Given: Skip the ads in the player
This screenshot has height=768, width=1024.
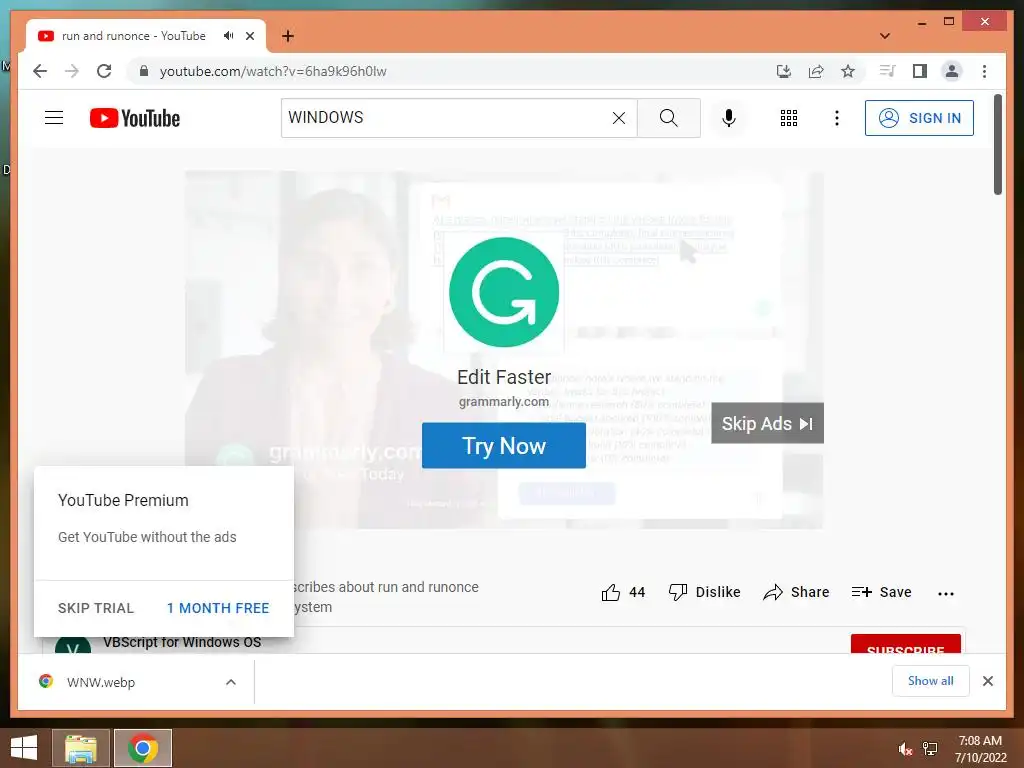Looking at the screenshot, I should [767, 423].
